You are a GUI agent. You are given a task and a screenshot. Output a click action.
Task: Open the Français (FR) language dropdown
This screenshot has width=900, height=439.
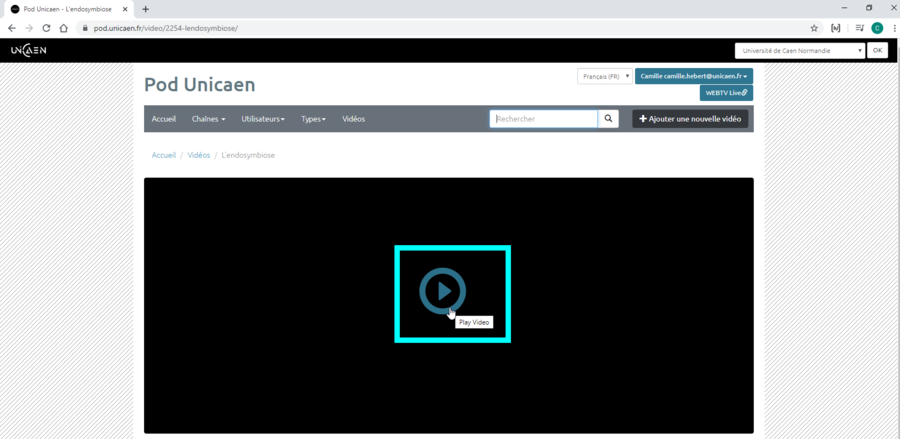(x=604, y=76)
